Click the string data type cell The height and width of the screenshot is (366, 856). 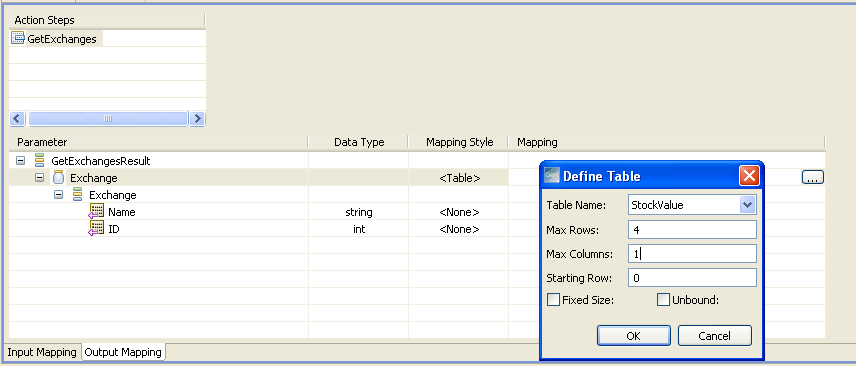pos(359,212)
